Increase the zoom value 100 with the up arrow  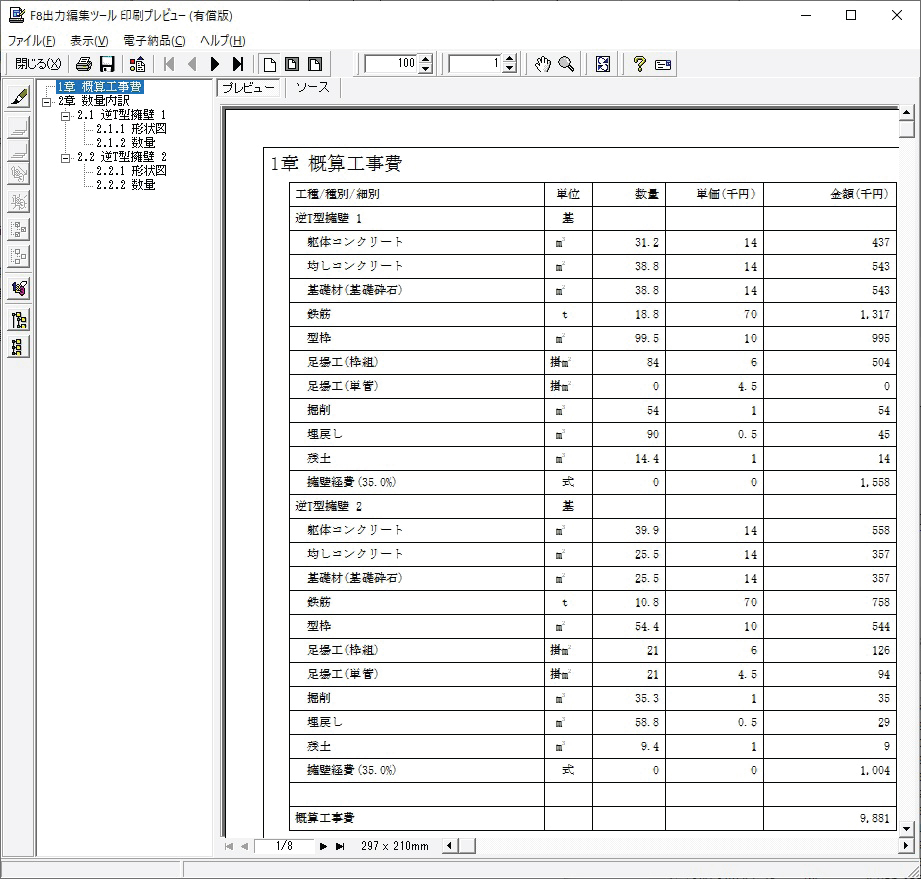426,59
